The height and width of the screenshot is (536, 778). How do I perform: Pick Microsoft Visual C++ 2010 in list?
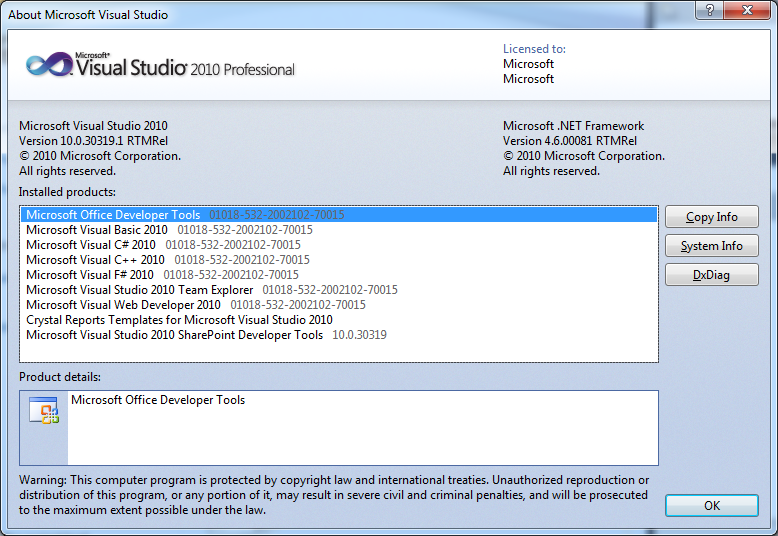pyautogui.click(x=95, y=260)
